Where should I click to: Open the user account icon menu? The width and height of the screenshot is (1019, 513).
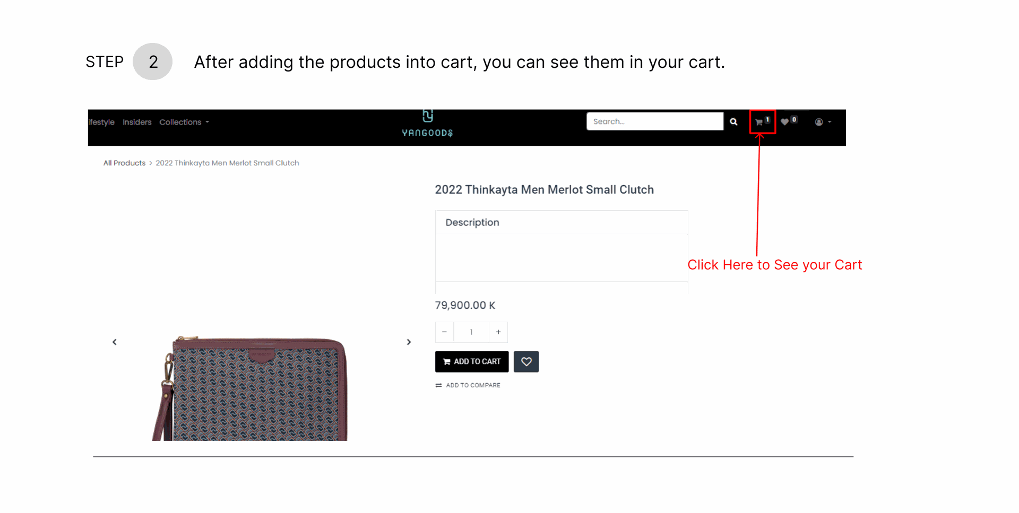[x=823, y=122]
